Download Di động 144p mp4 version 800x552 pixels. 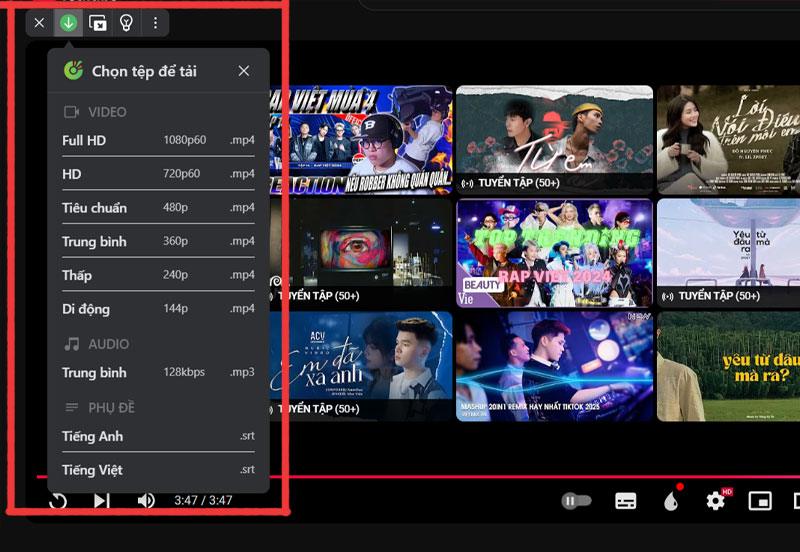pyautogui.click(x=158, y=309)
